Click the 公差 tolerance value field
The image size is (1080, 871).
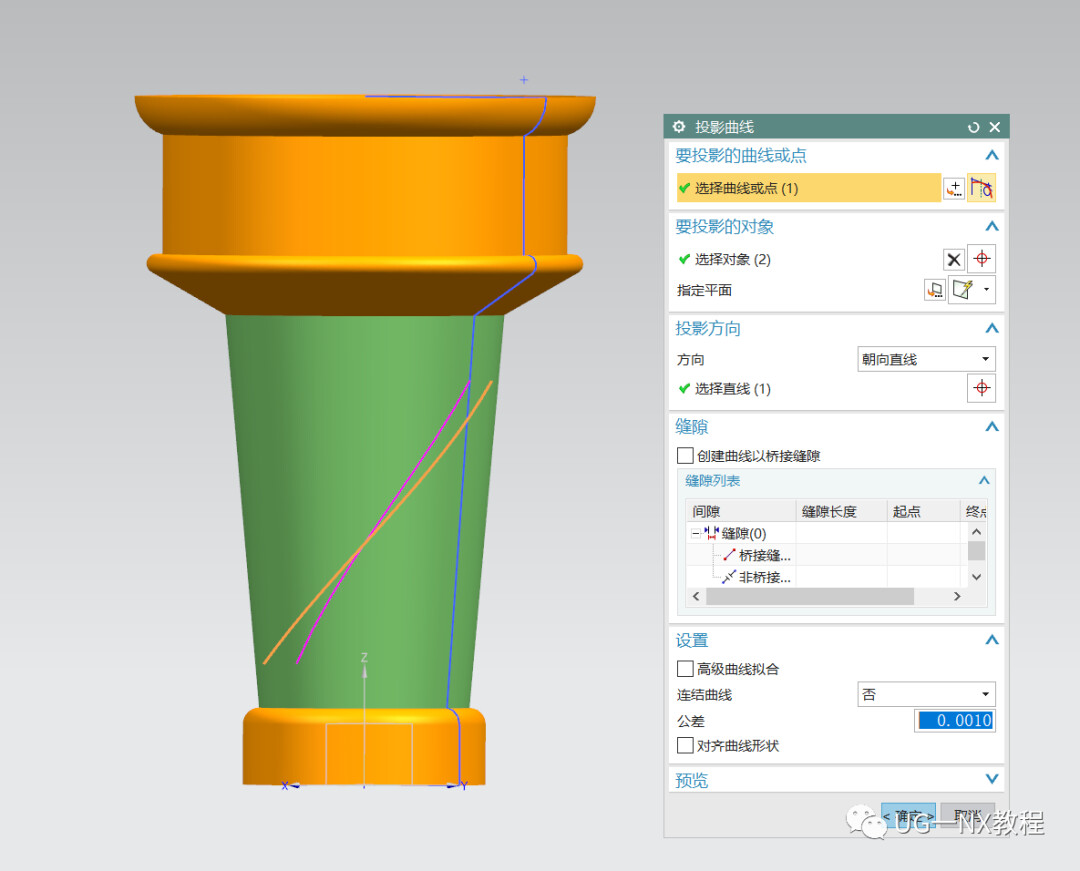click(955, 720)
